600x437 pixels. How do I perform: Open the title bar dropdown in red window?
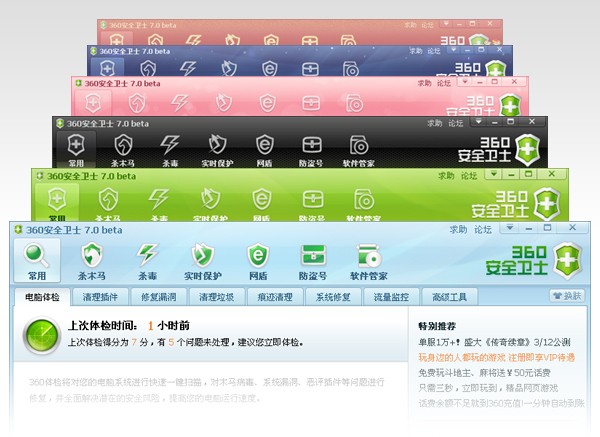pyautogui.click(x=446, y=24)
